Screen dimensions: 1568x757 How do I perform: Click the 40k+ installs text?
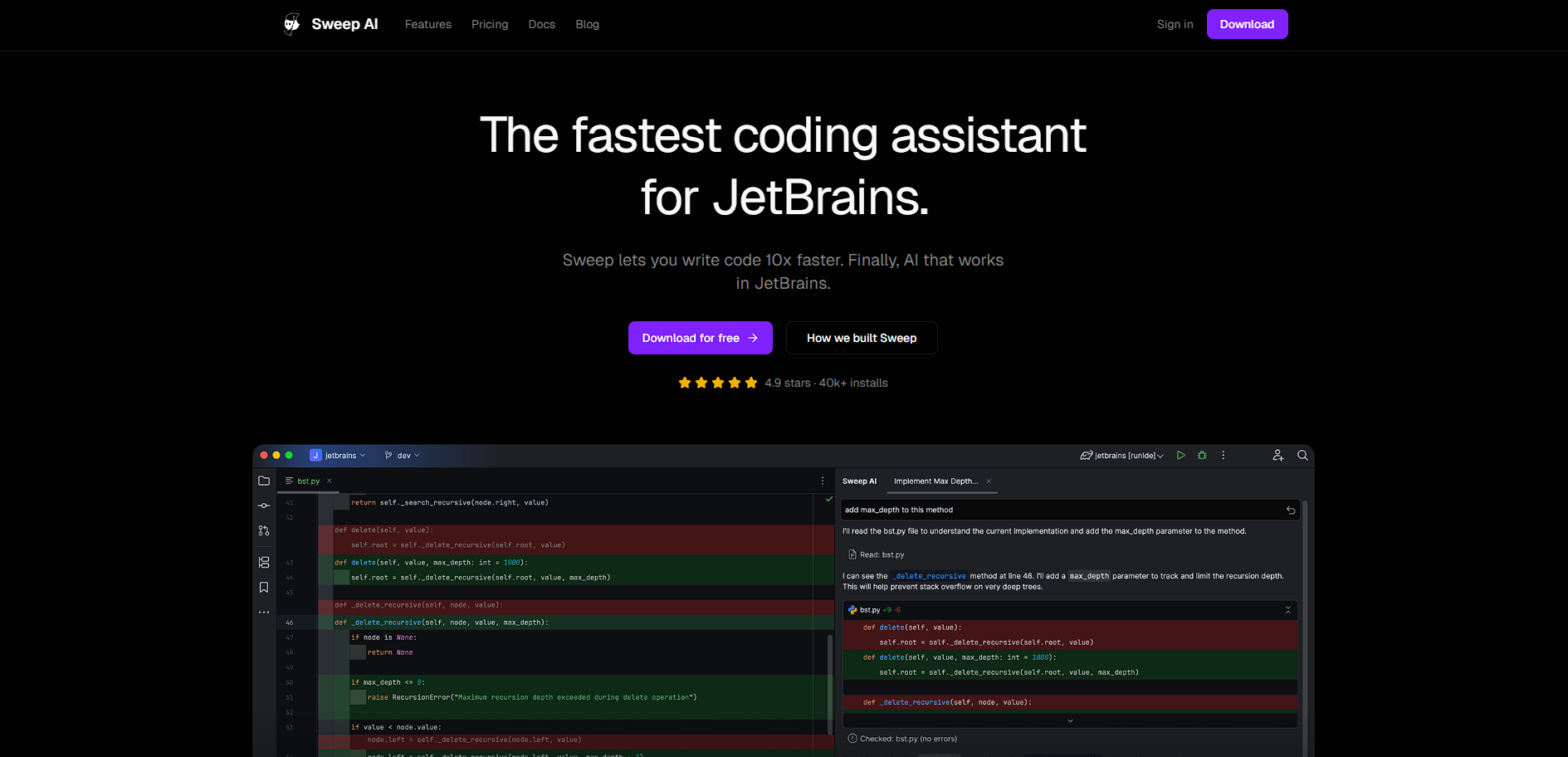coord(853,383)
